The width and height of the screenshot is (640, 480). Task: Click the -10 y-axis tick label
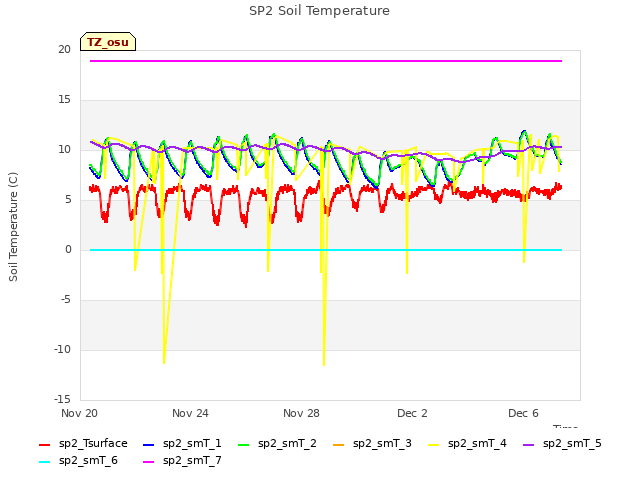click(x=62, y=350)
